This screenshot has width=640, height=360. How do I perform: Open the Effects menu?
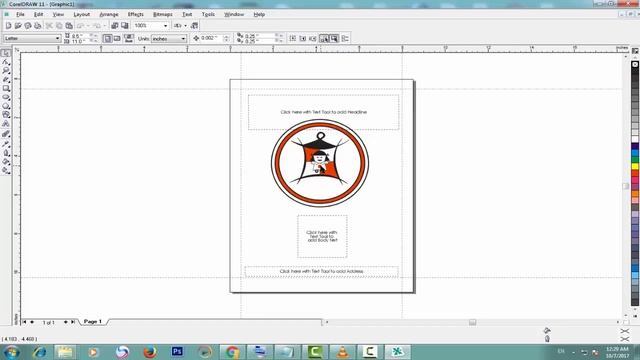click(136, 14)
